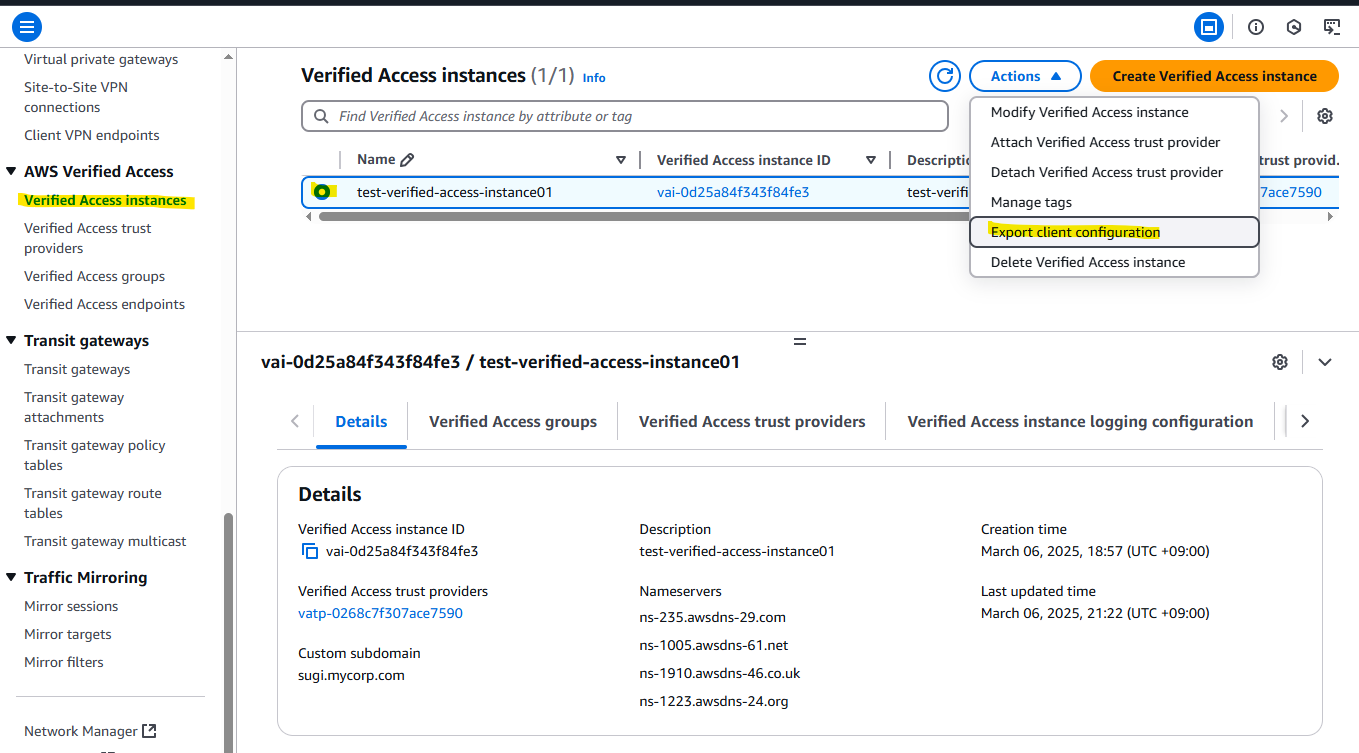Click the search magnifier icon
Image resolution: width=1359 pixels, height=753 pixels.
click(321, 116)
